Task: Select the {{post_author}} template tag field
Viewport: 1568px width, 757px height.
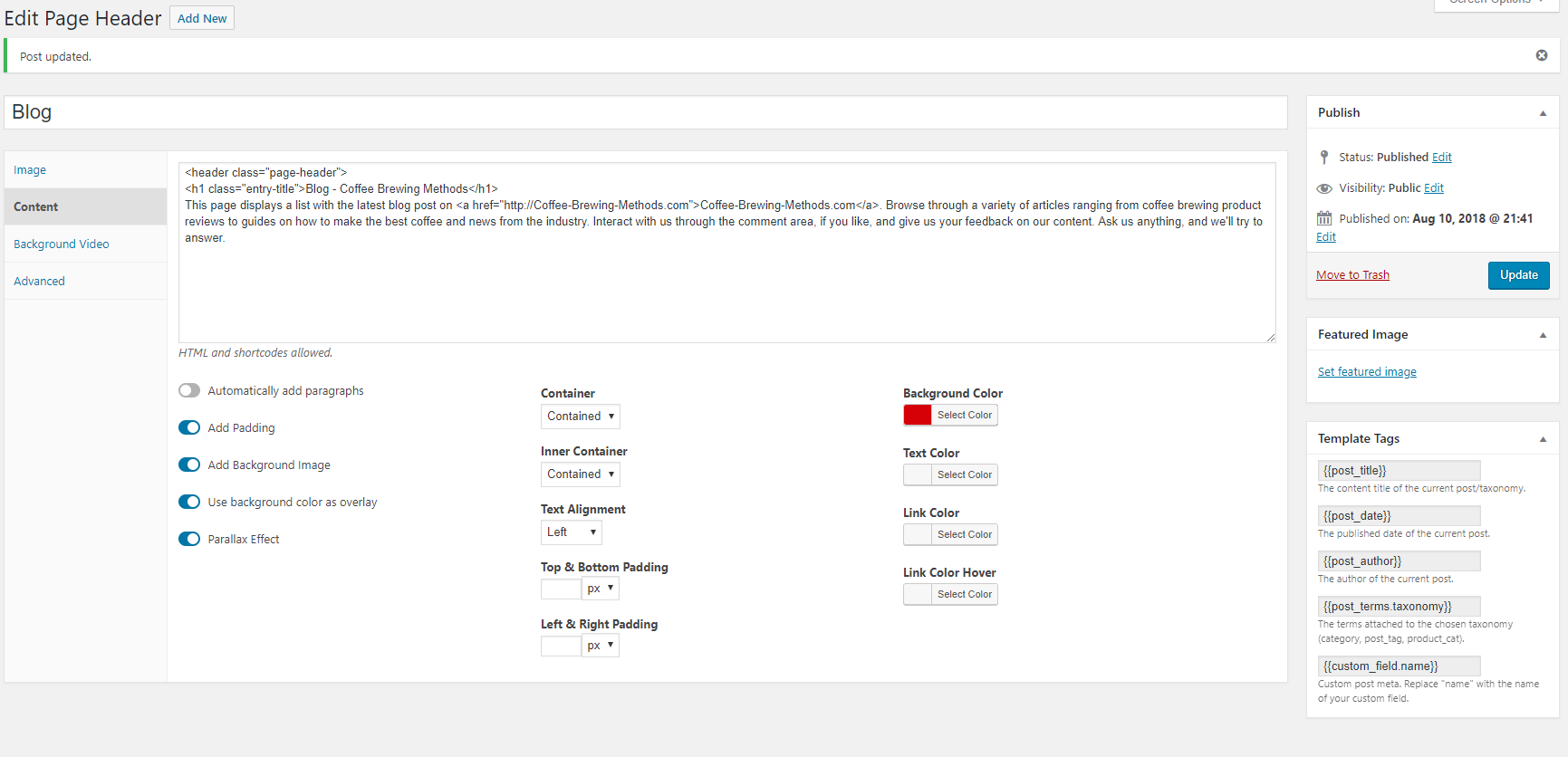Action: coord(1399,561)
